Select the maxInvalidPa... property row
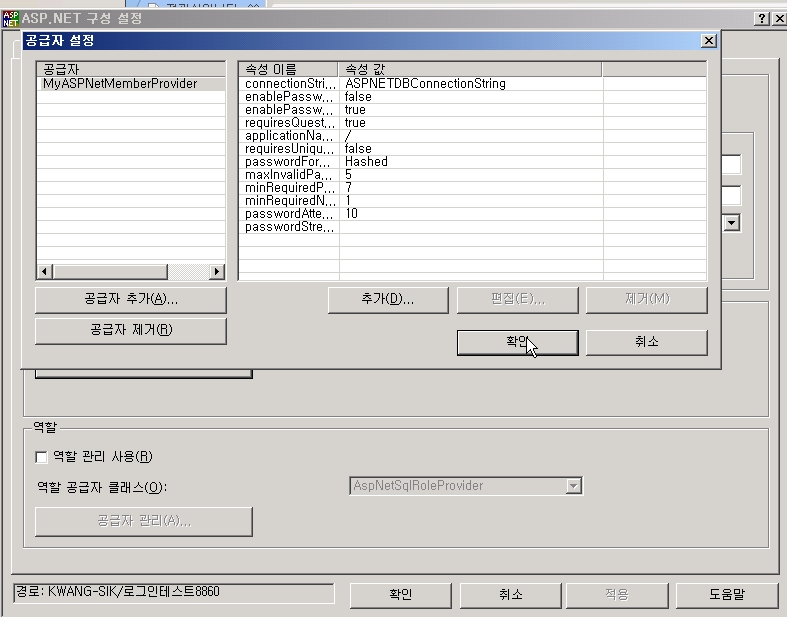The width and height of the screenshot is (787, 617). pyautogui.click(x=472, y=175)
